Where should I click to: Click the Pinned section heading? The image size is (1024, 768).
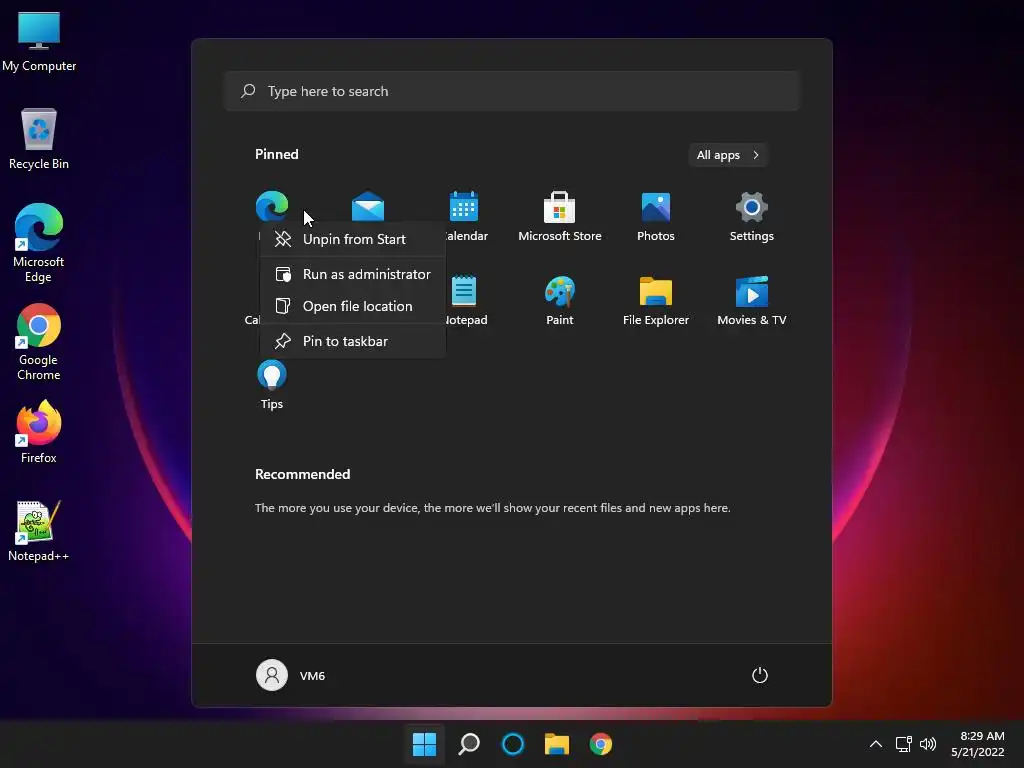pos(277,154)
